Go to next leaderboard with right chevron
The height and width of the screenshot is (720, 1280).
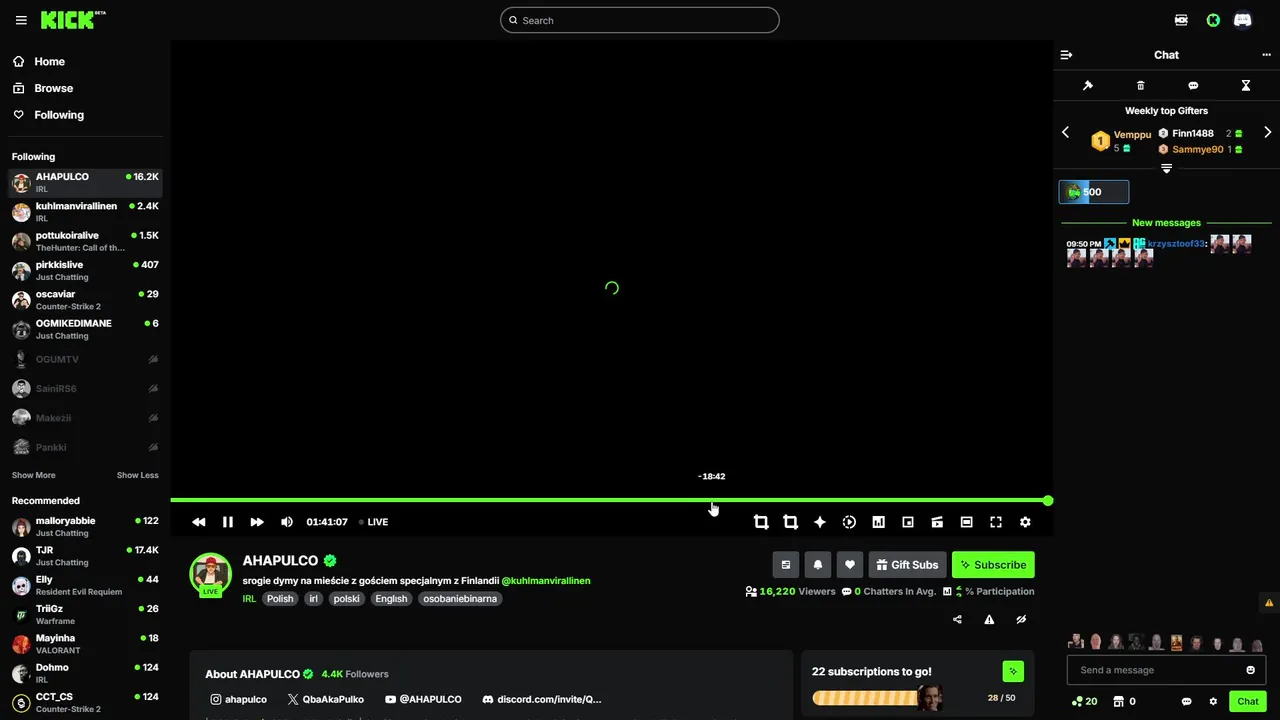click(x=1268, y=132)
